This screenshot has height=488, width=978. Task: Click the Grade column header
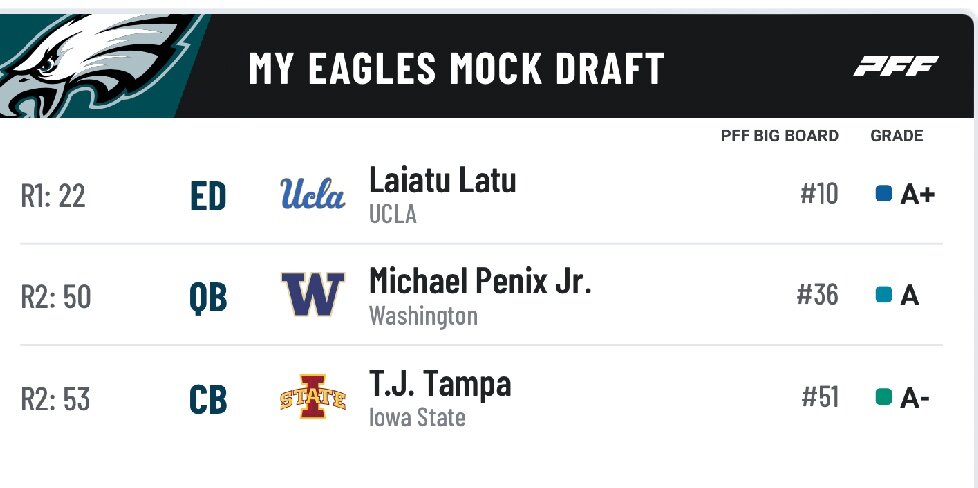click(896, 136)
